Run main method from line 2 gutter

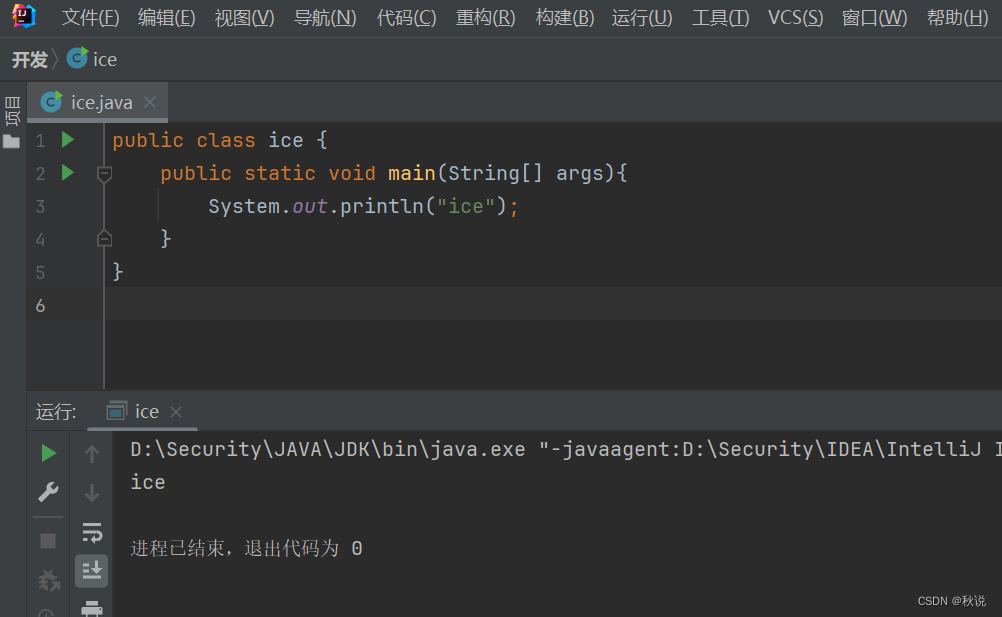[68, 172]
